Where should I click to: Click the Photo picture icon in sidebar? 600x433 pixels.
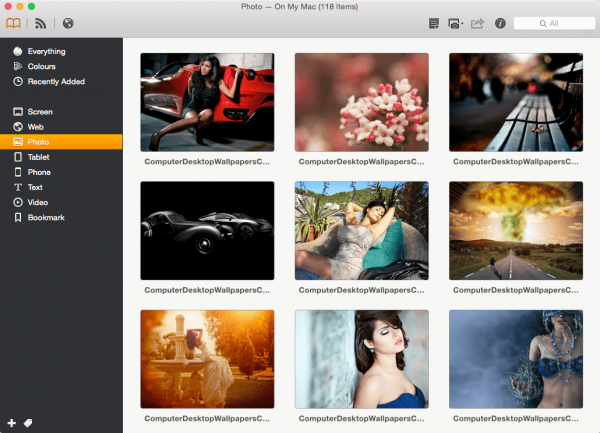pyautogui.click(x=18, y=142)
